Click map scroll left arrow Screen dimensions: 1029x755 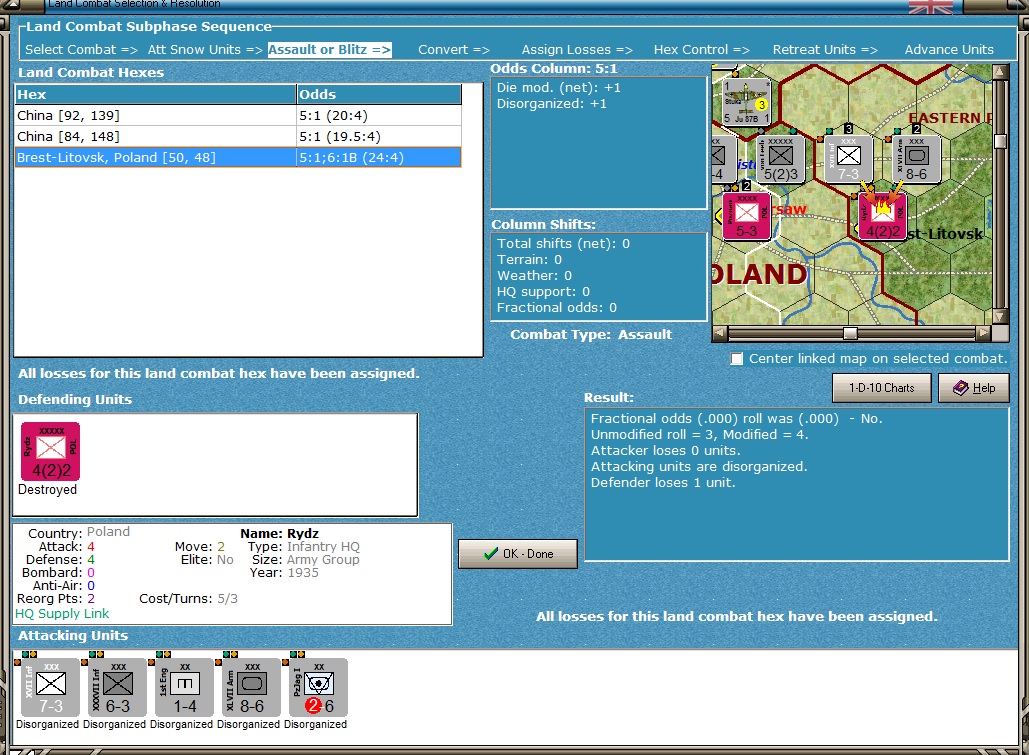(x=720, y=334)
